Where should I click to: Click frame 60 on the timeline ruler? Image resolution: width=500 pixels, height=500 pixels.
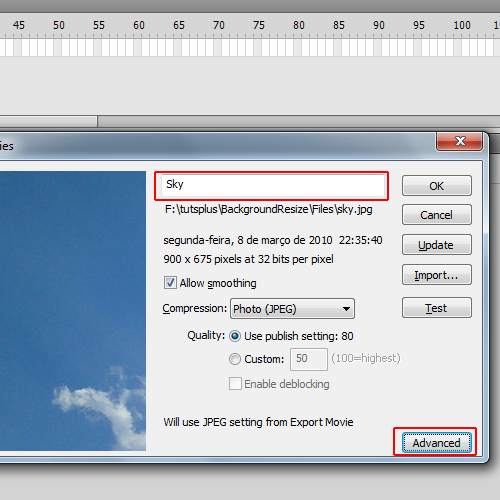pyautogui.click(x=139, y=25)
